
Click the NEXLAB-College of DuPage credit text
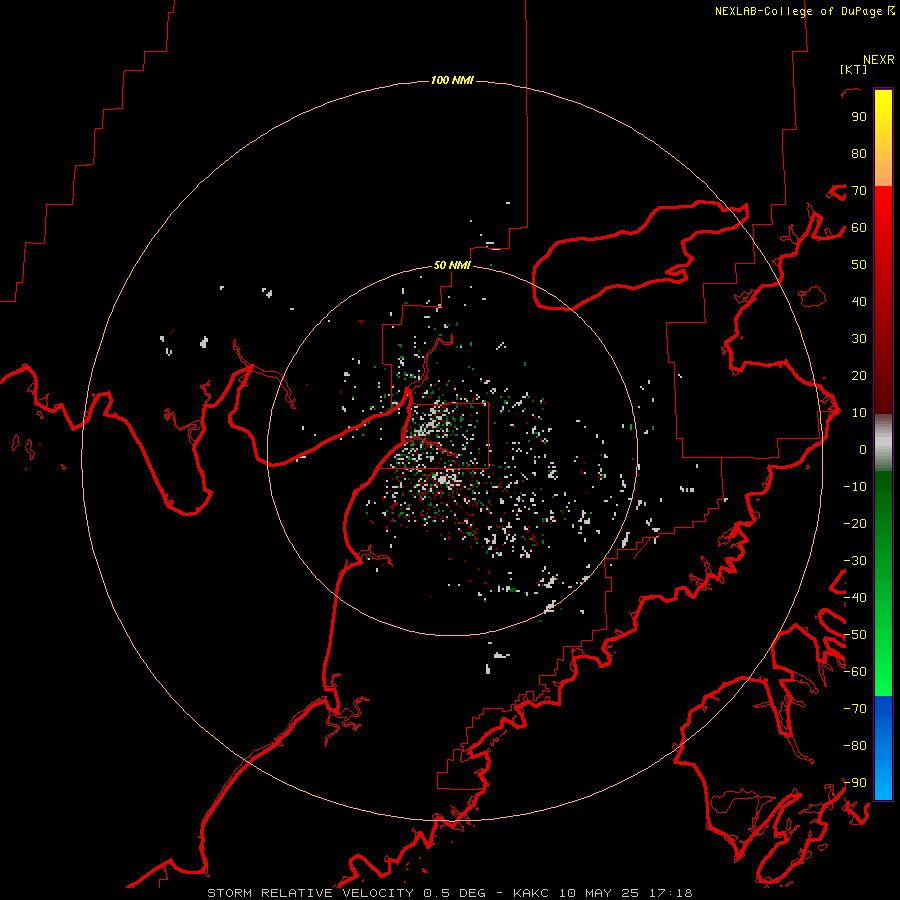[804, 11]
